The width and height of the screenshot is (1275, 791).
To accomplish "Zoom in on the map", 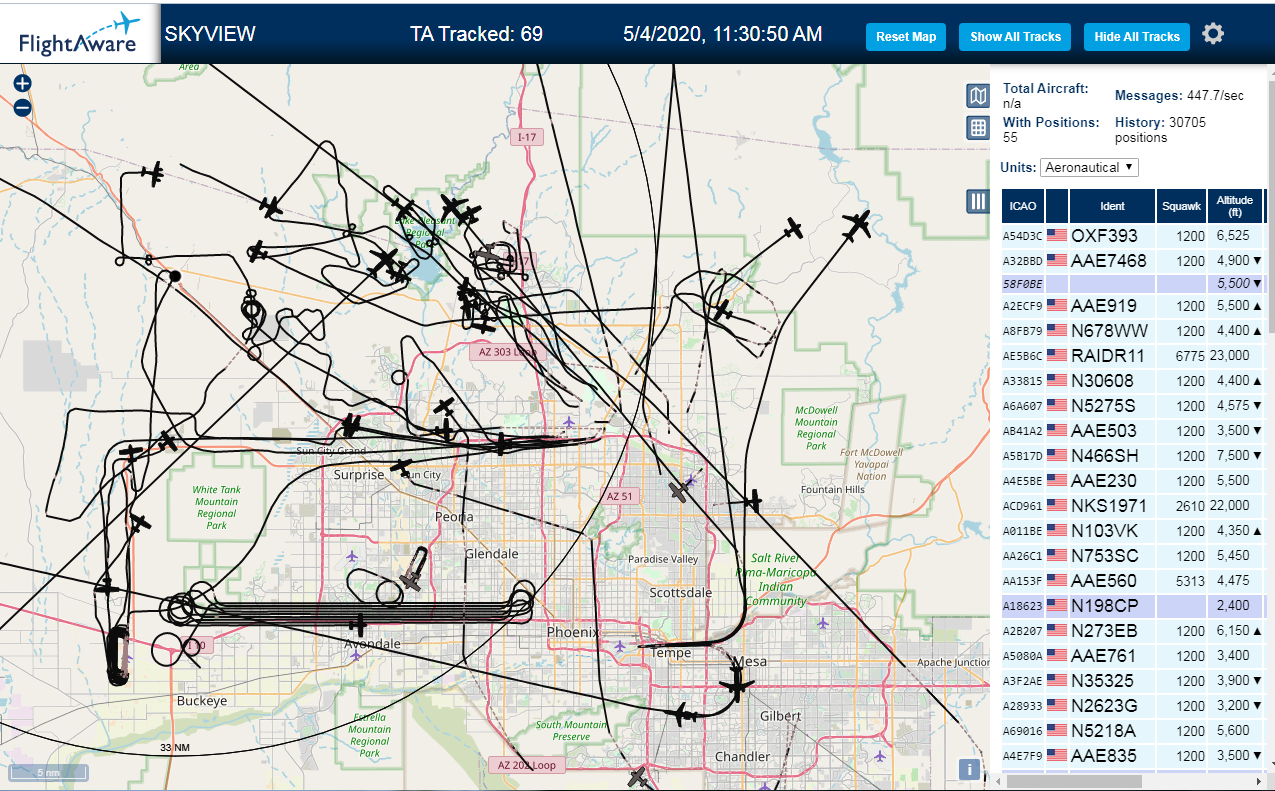I will [x=22, y=84].
